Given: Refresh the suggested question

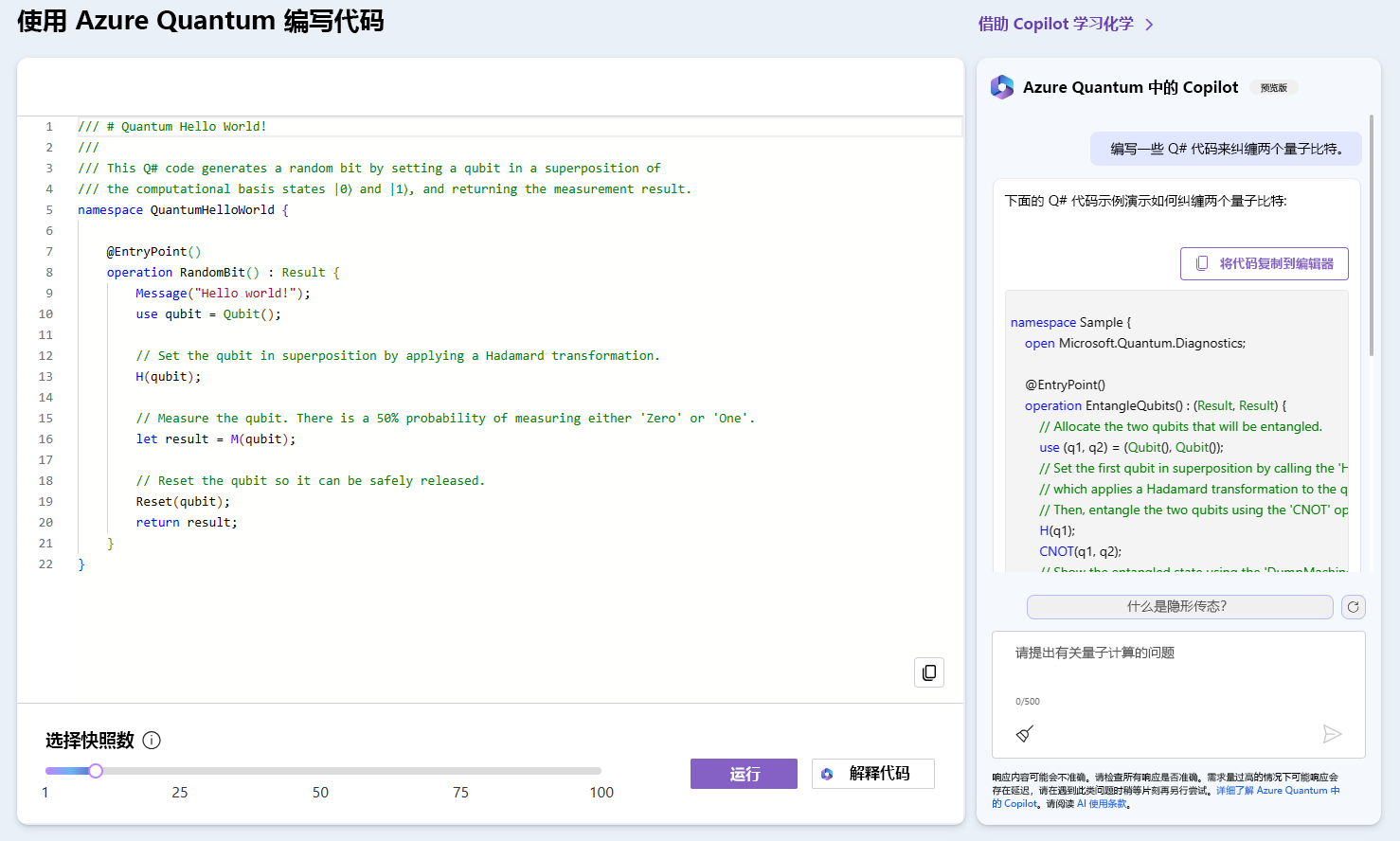Looking at the screenshot, I should 1354,607.
